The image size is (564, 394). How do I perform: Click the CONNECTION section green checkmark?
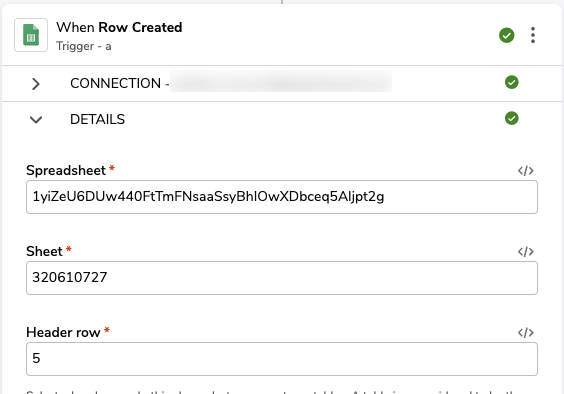pos(511,82)
